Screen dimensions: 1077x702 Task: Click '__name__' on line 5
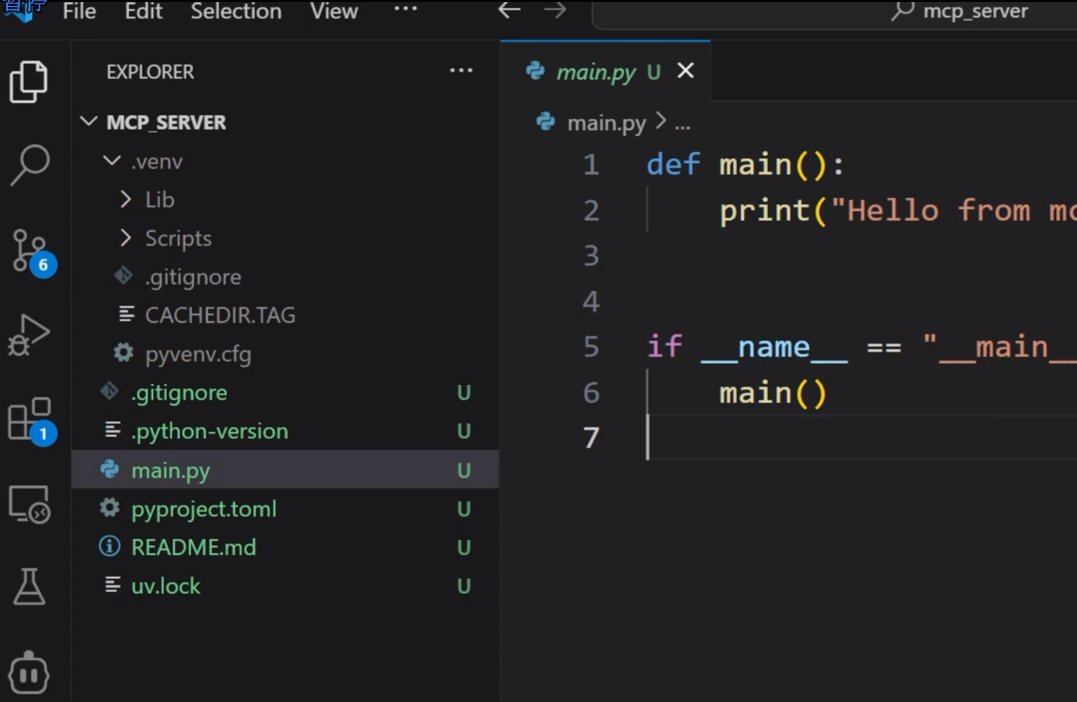[774, 348]
